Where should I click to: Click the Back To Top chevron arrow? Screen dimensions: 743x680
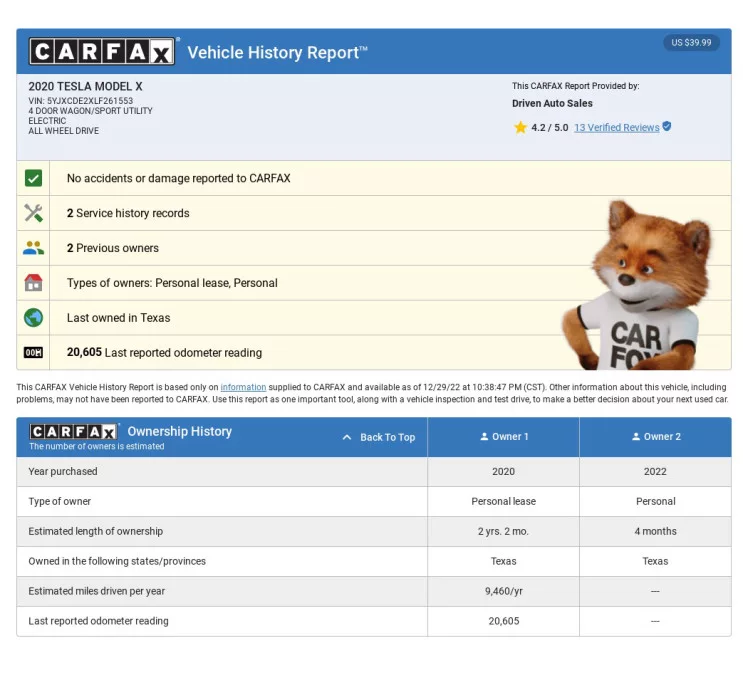coord(347,437)
